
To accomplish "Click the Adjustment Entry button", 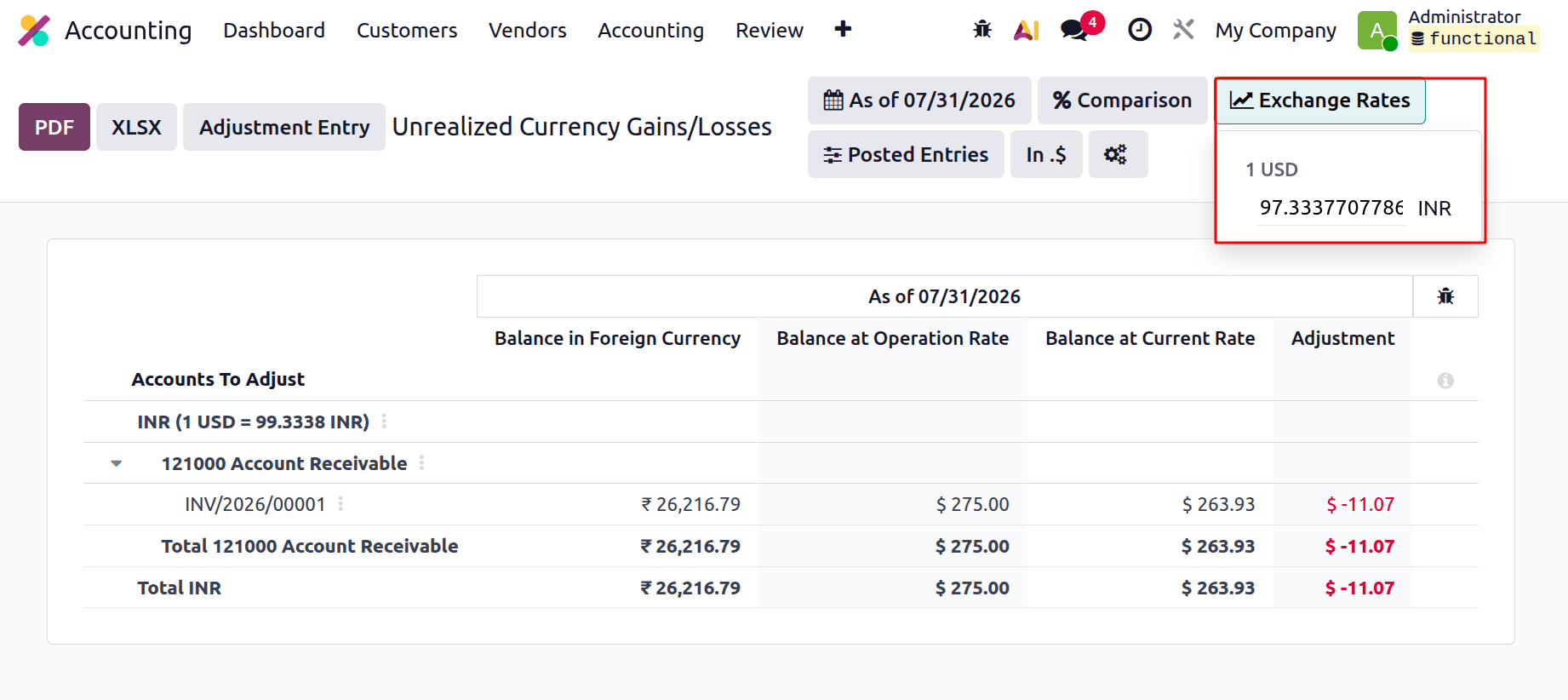I will (284, 127).
